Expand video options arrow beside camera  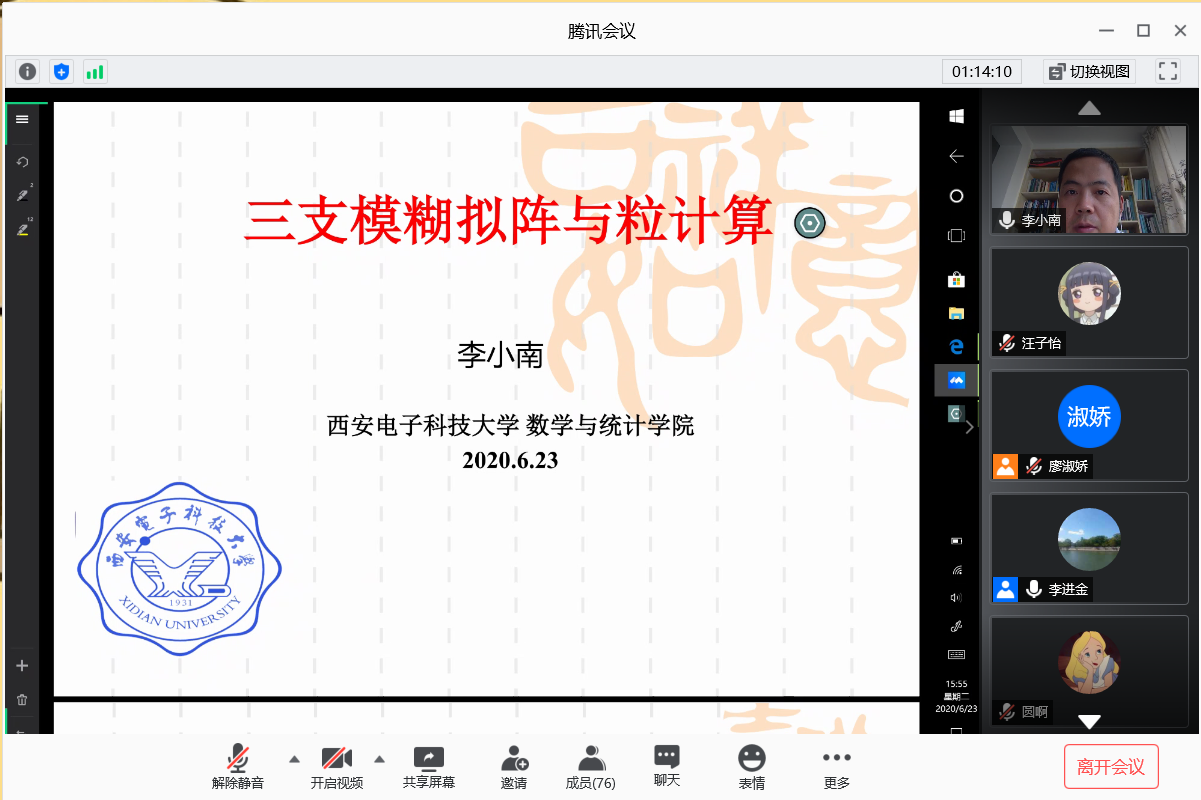point(380,759)
